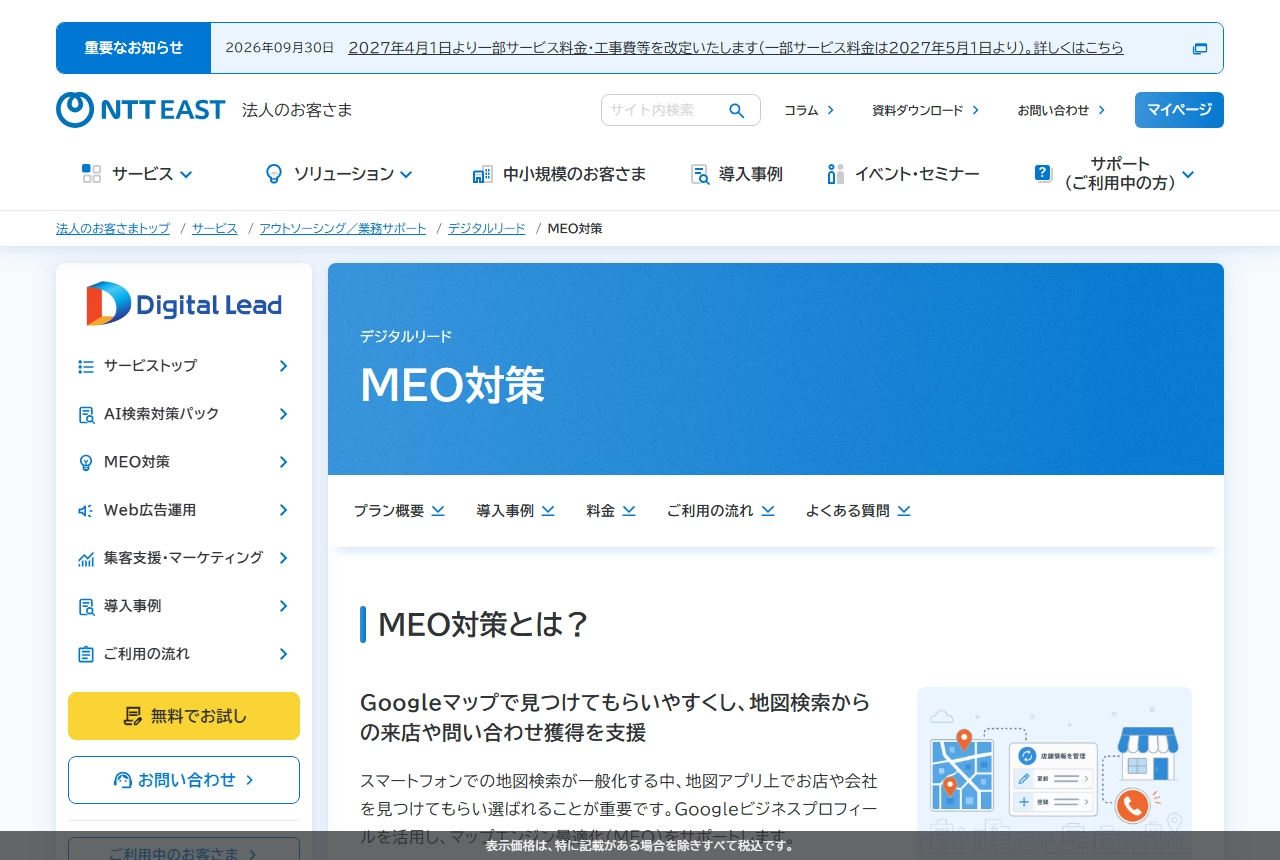Click the サポート question mark icon

(1043, 174)
